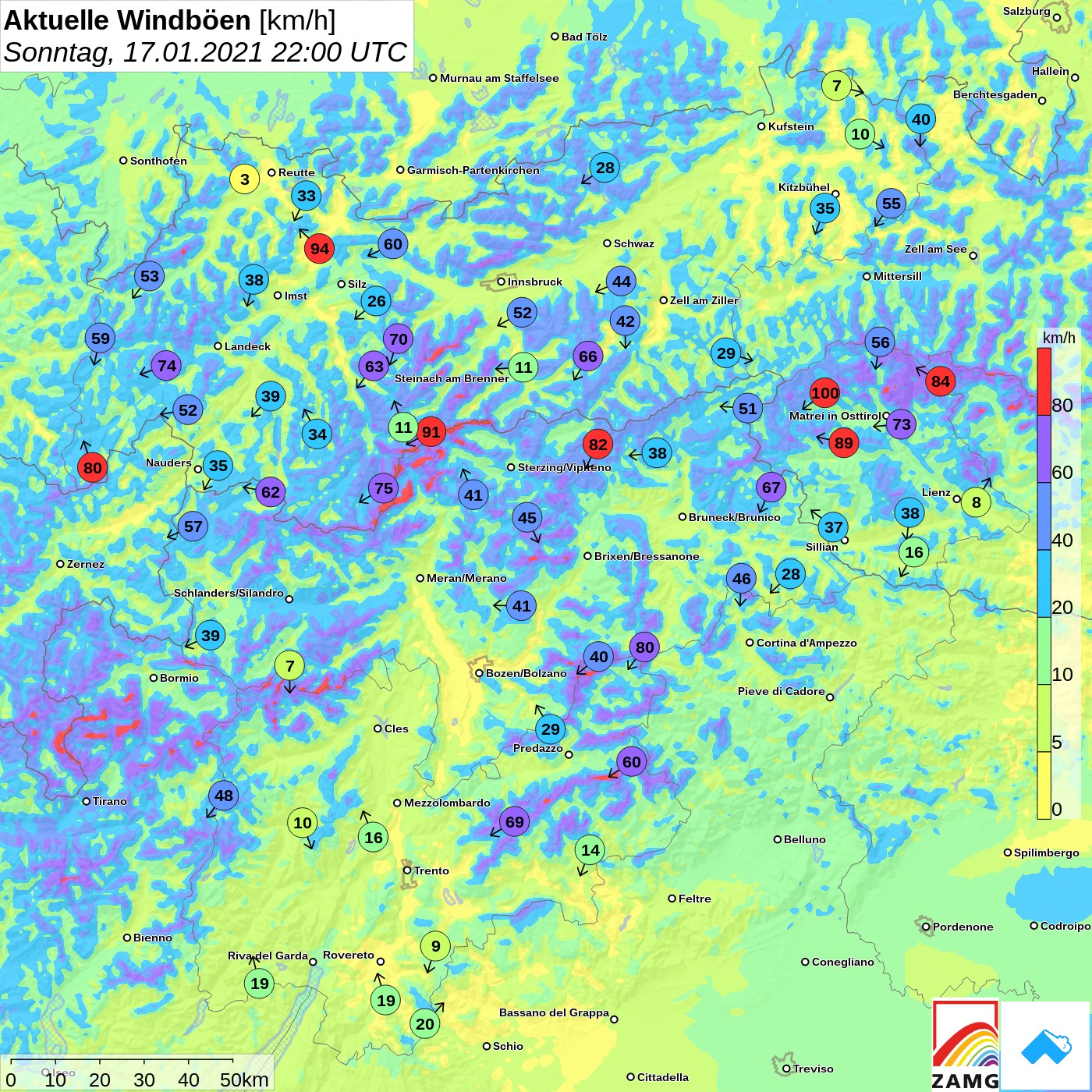Viewport: 1092px width, 1092px height.
Task: Click the light-blue 20–40 legend band
Action: [1044, 584]
